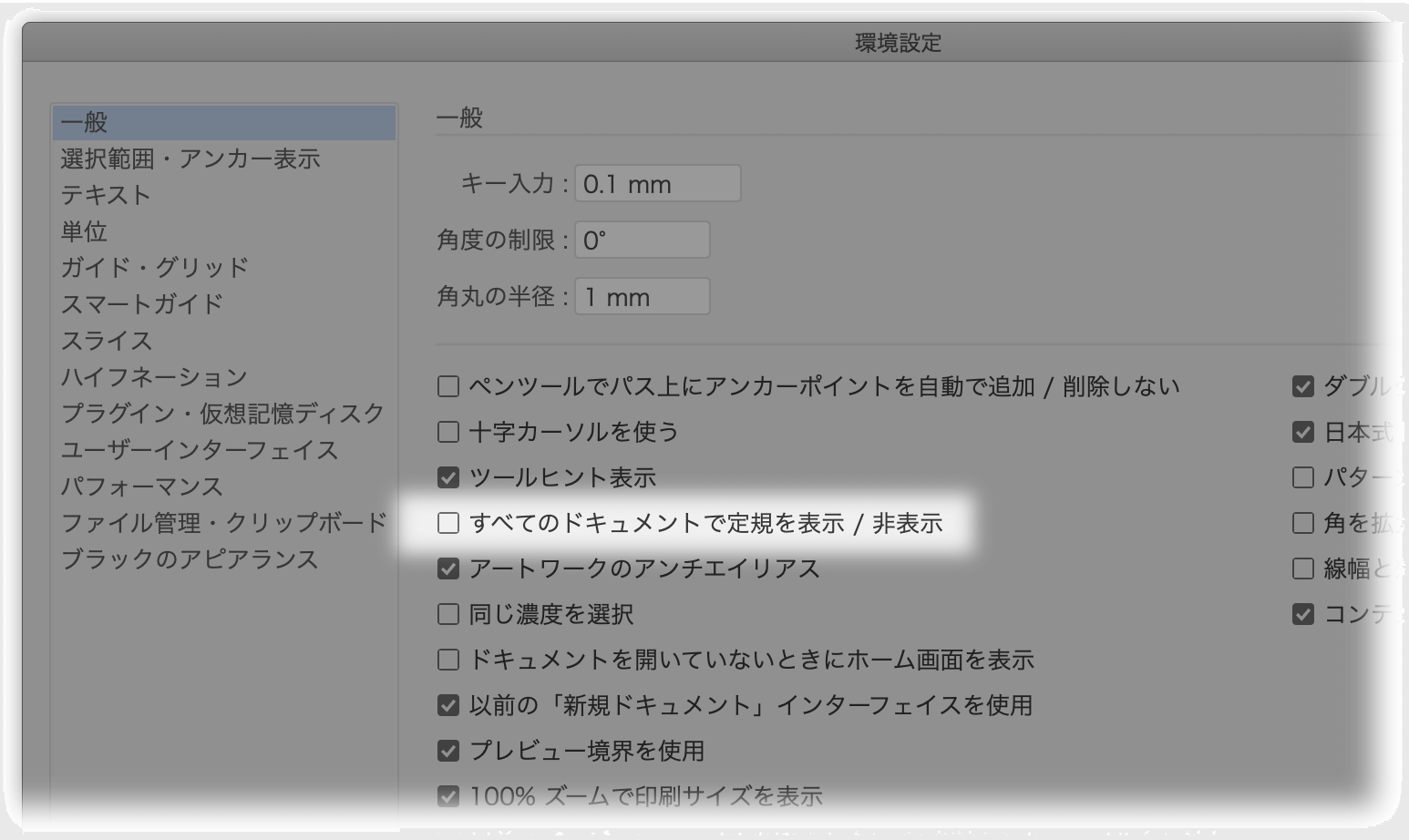Image resolution: width=1409 pixels, height=840 pixels.
Task: Click the キー入力 field showing 0.1 mm
Action: point(657,184)
